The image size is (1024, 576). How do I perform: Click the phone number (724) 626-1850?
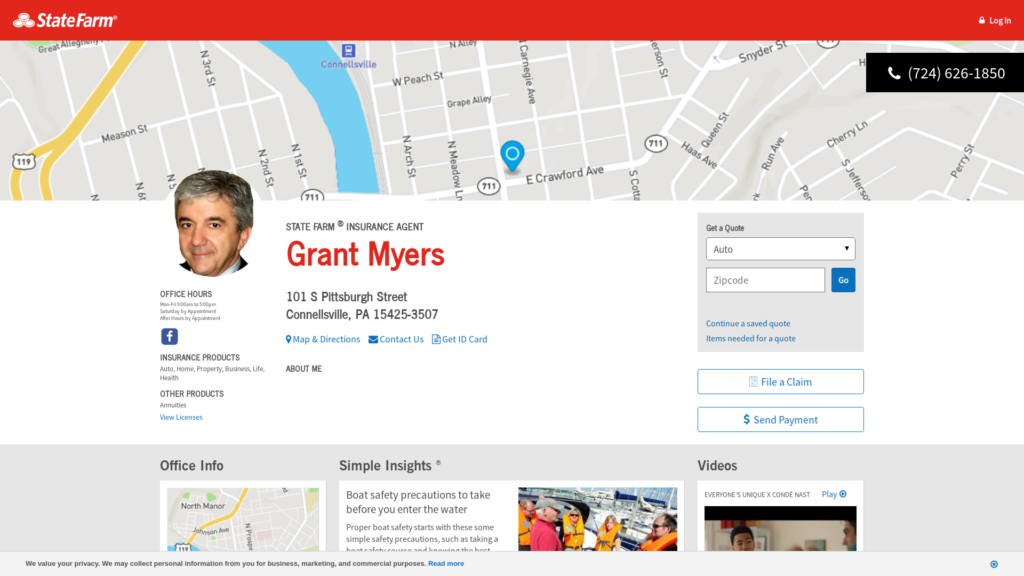pyautogui.click(x=945, y=73)
